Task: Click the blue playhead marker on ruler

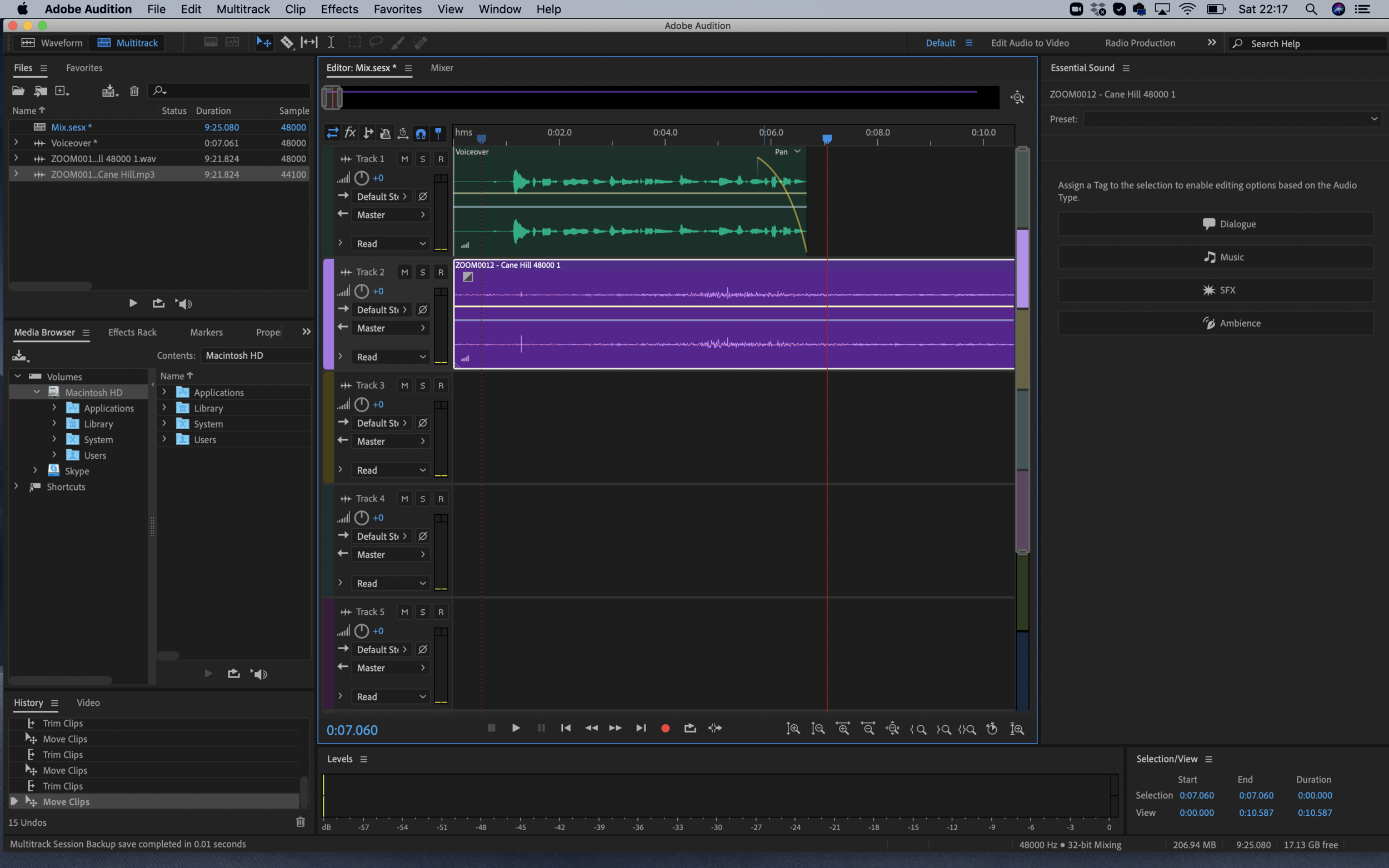Action: click(827, 138)
